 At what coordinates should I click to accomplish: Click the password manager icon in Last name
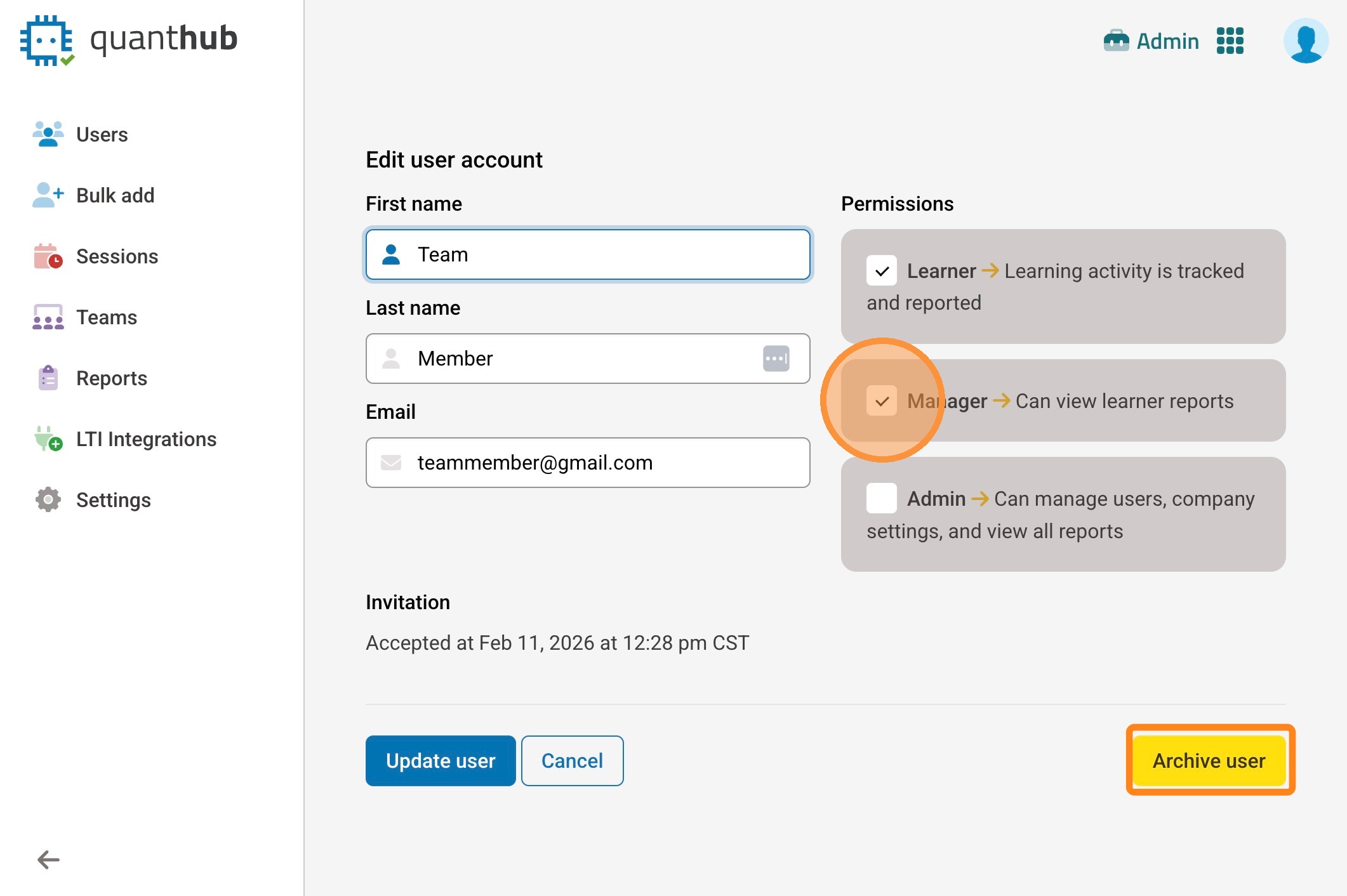point(776,359)
